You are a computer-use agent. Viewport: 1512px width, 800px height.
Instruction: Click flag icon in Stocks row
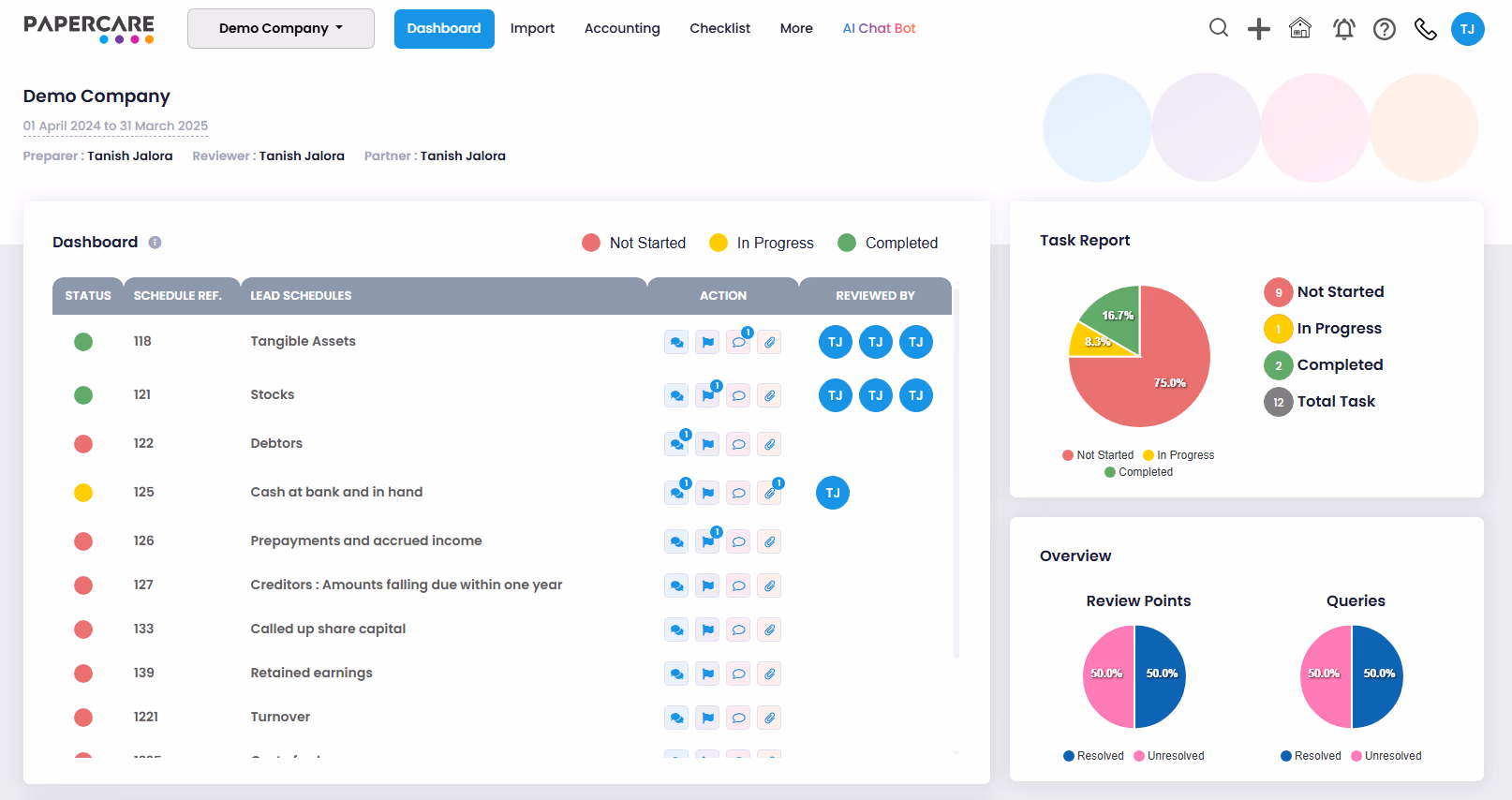pos(708,395)
